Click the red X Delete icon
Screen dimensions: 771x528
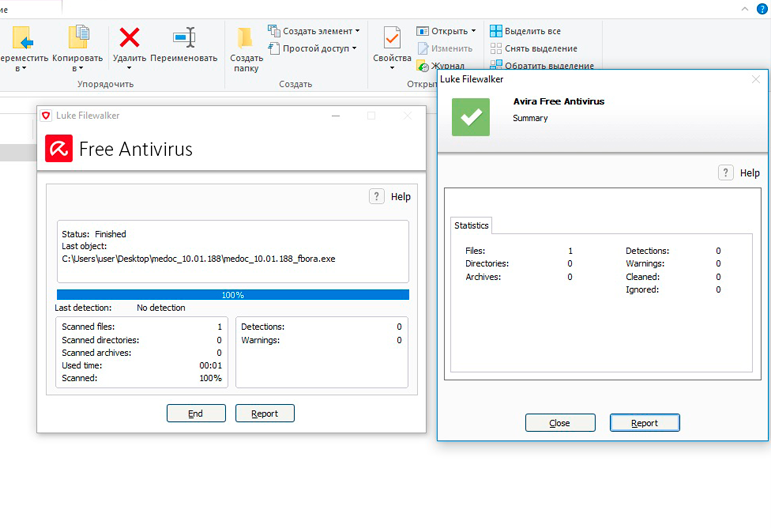129,37
